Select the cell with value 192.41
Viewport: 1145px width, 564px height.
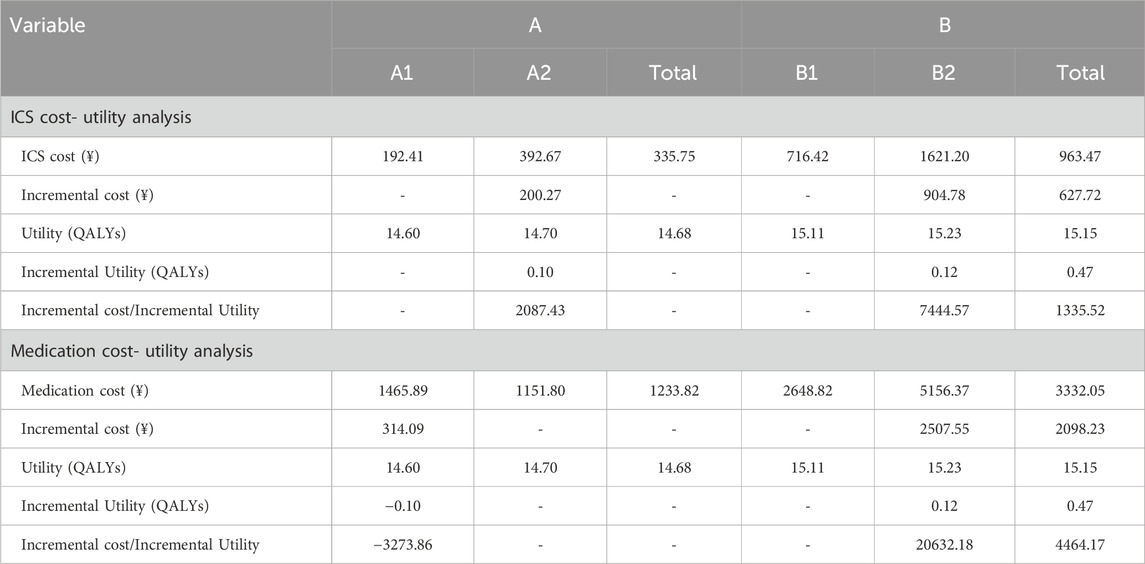(402, 157)
